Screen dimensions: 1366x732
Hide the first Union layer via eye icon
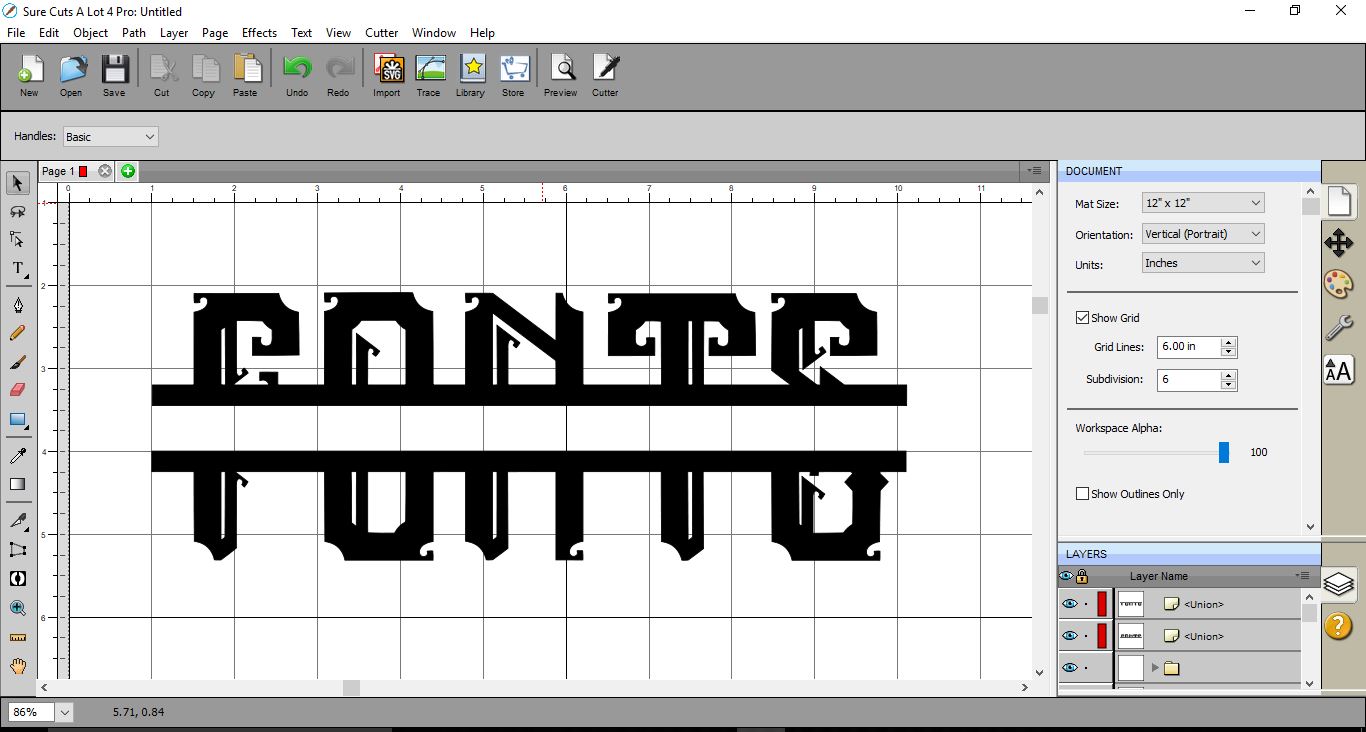(1069, 604)
